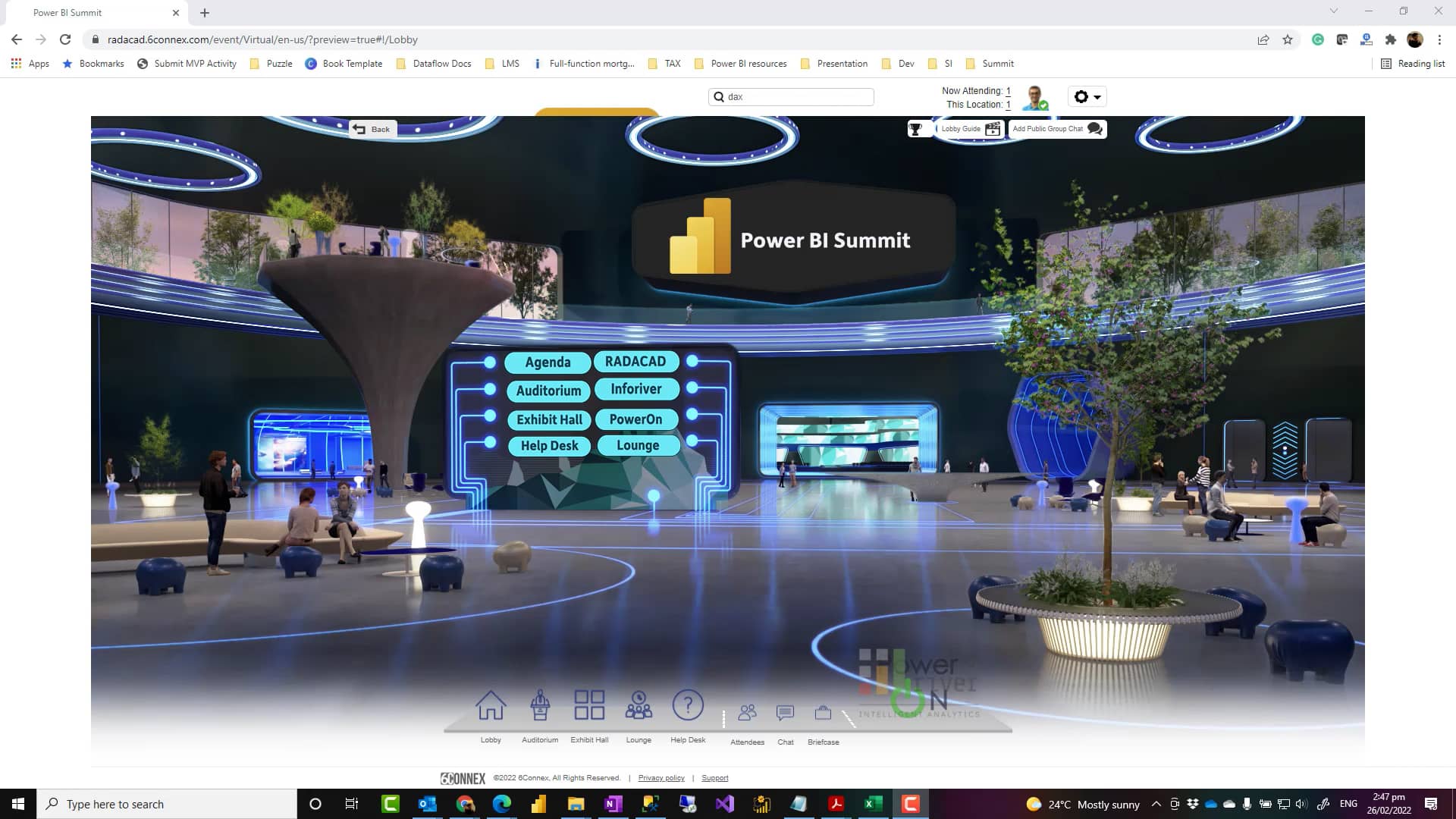This screenshot has height=819, width=1456.
Task: Select Lounge on the lobby board
Action: (638, 445)
